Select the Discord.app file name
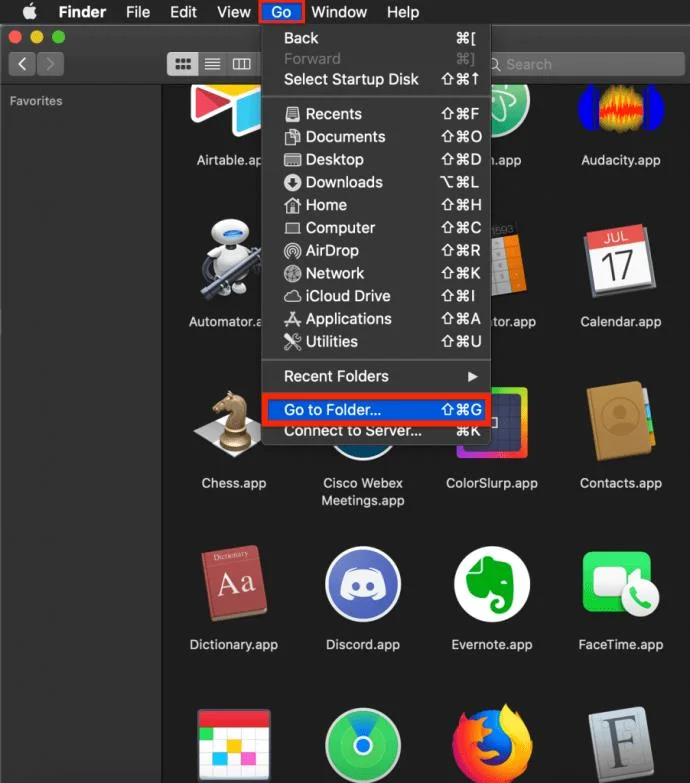Image resolution: width=690 pixels, height=783 pixels. 363,645
